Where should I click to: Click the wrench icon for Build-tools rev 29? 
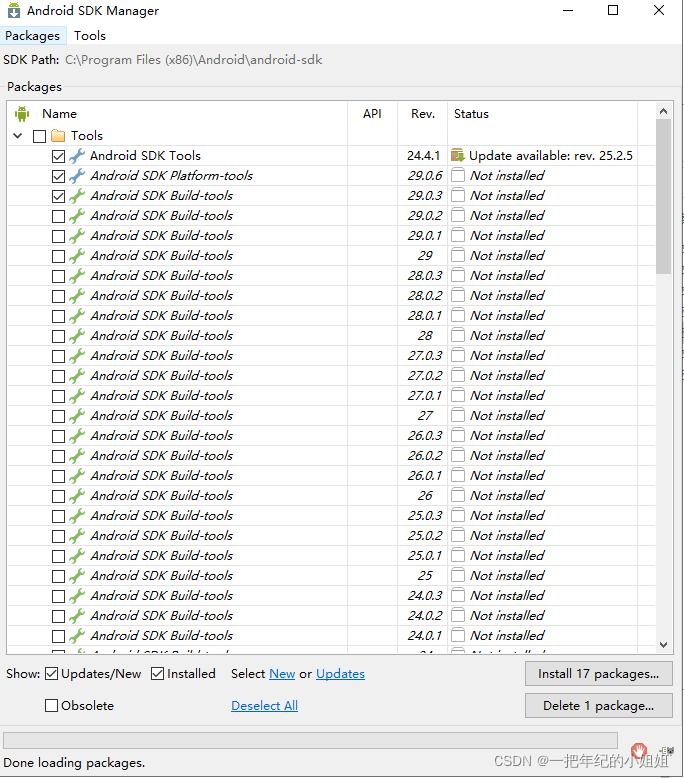77,256
